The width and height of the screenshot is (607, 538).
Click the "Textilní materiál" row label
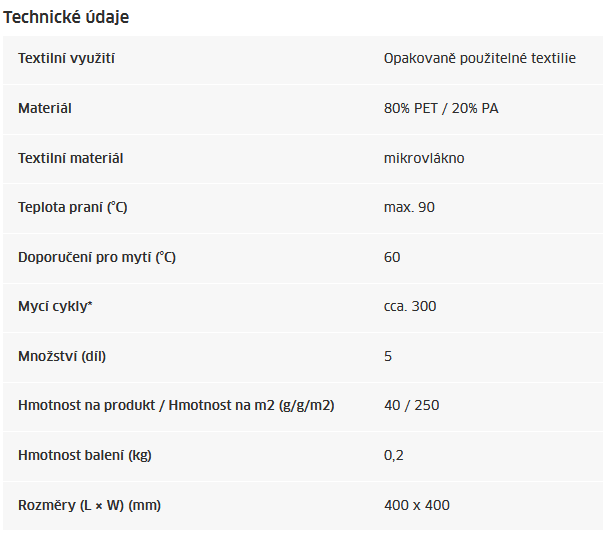click(x=71, y=158)
